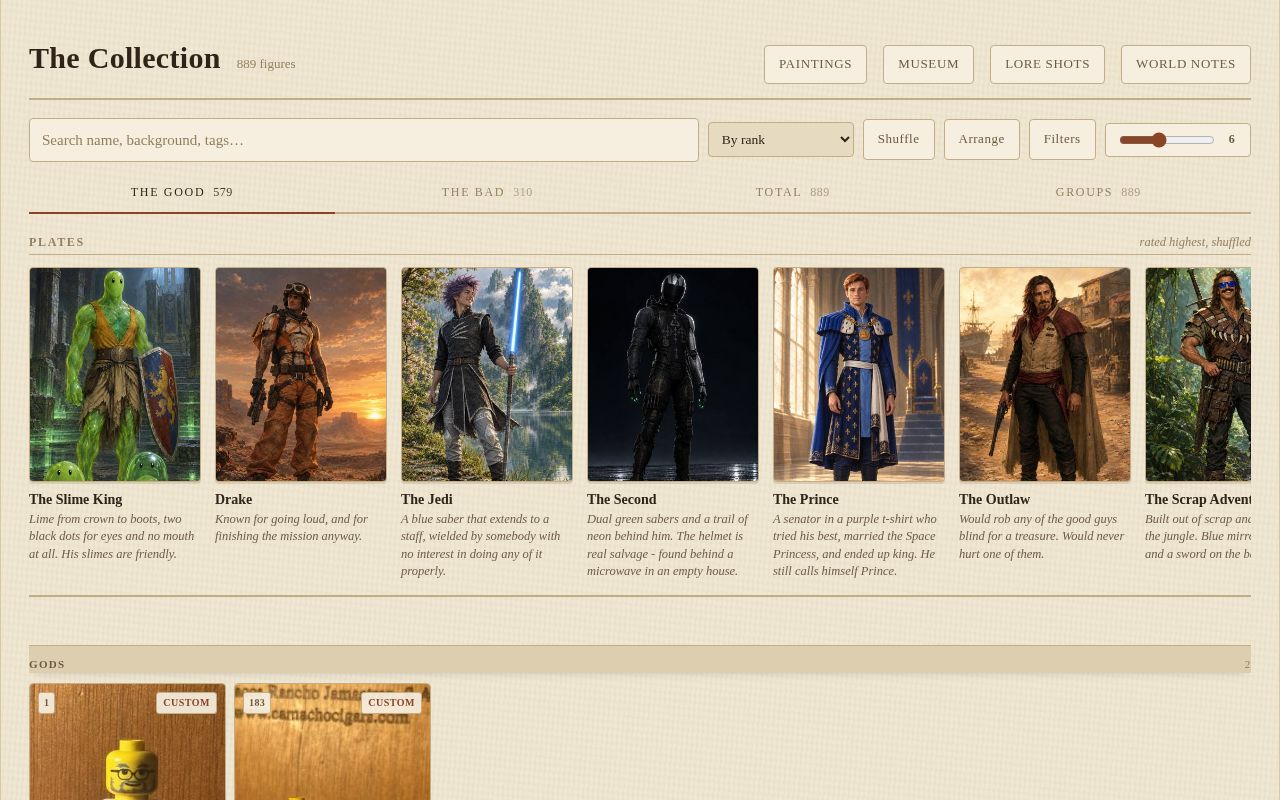Open The Outlaw plate image
The height and width of the screenshot is (800, 1280).
(1045, 374)
